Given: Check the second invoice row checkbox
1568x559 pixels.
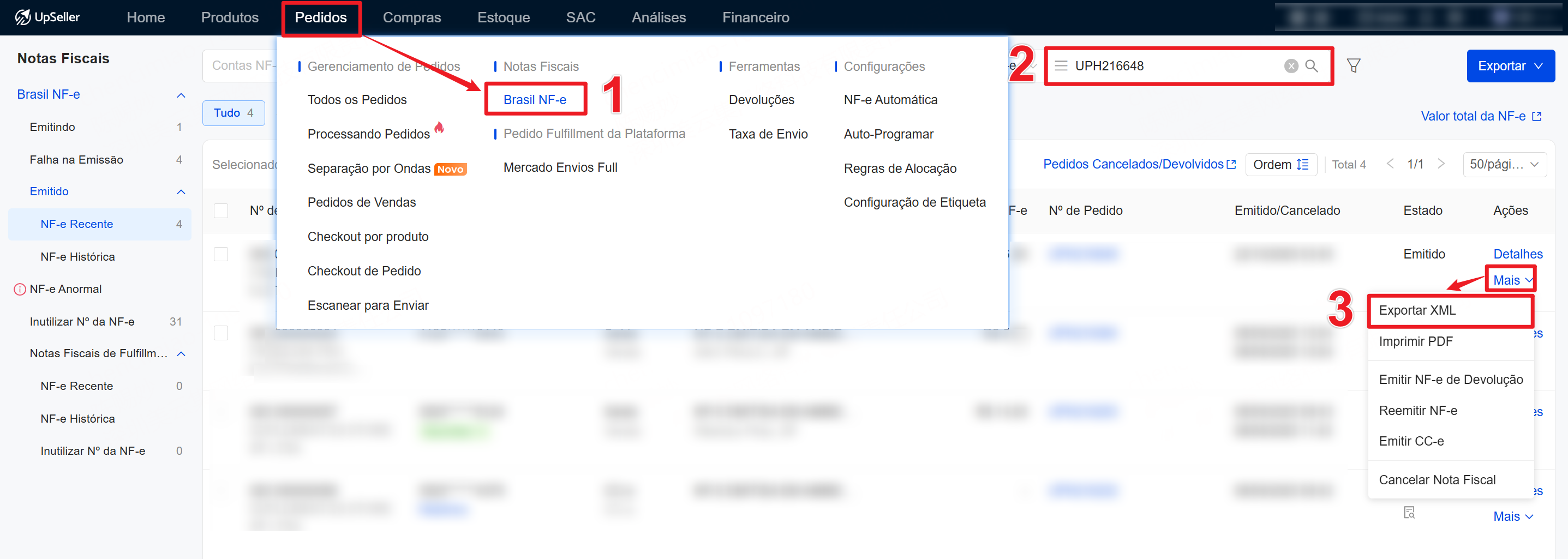Looking at the screenshot, I should (221, 333).
